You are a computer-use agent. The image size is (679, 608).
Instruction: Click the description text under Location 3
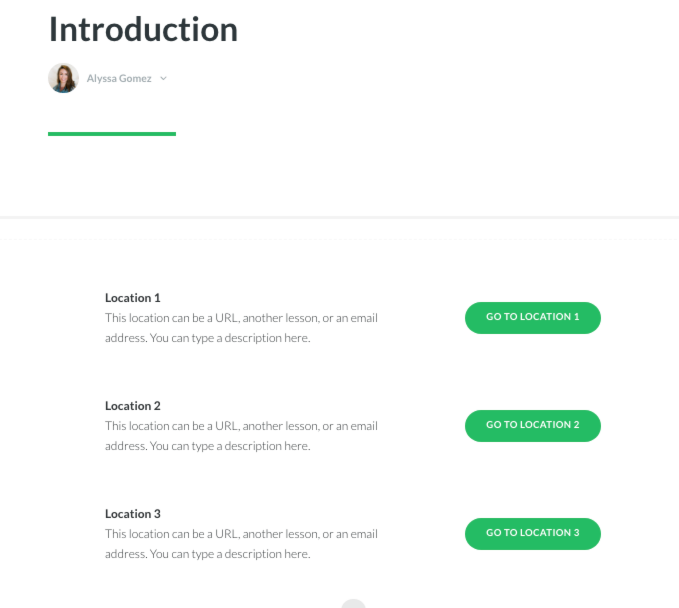tap(241, 543)
